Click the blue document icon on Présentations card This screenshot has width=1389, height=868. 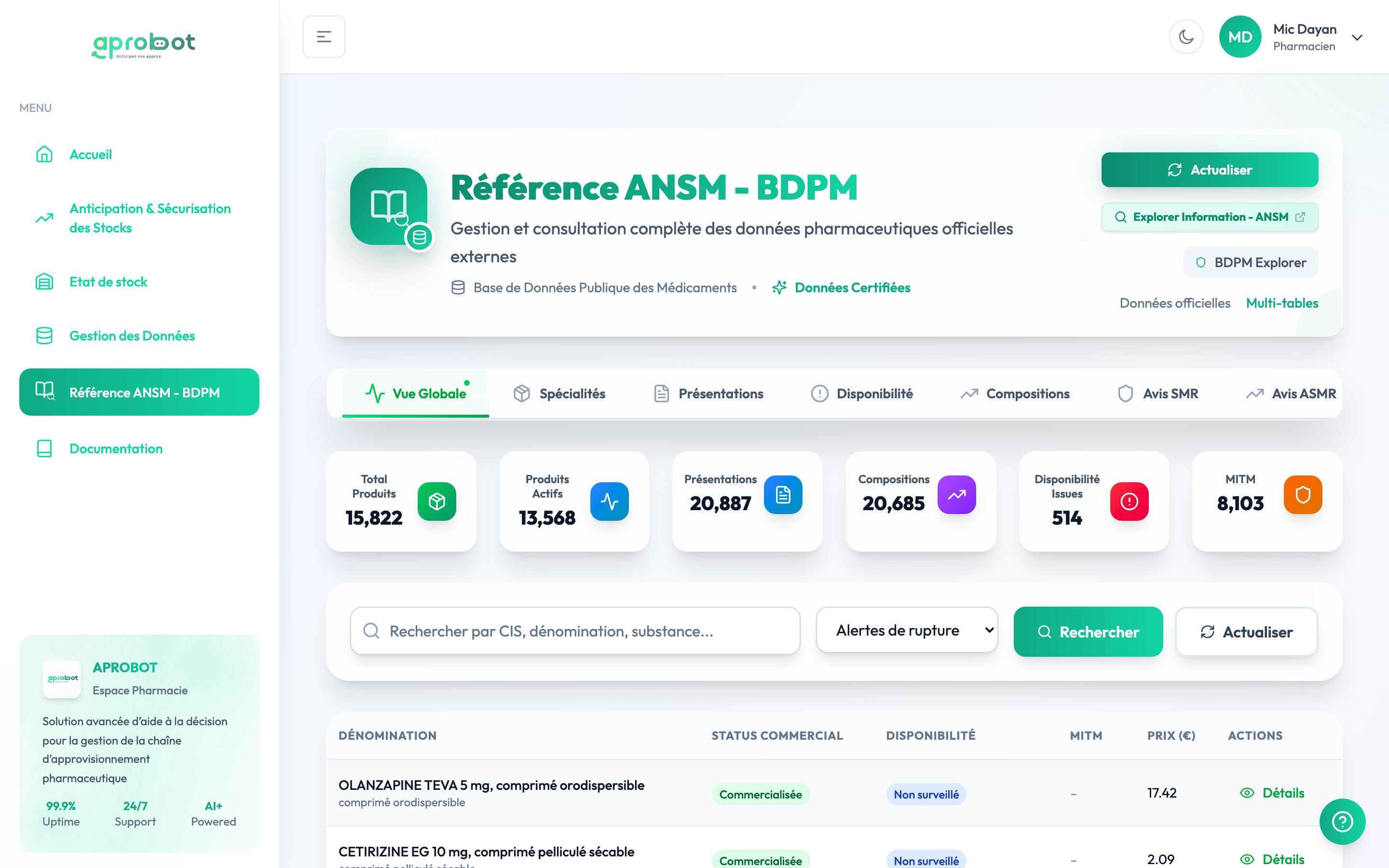click(x=783, y=494)
